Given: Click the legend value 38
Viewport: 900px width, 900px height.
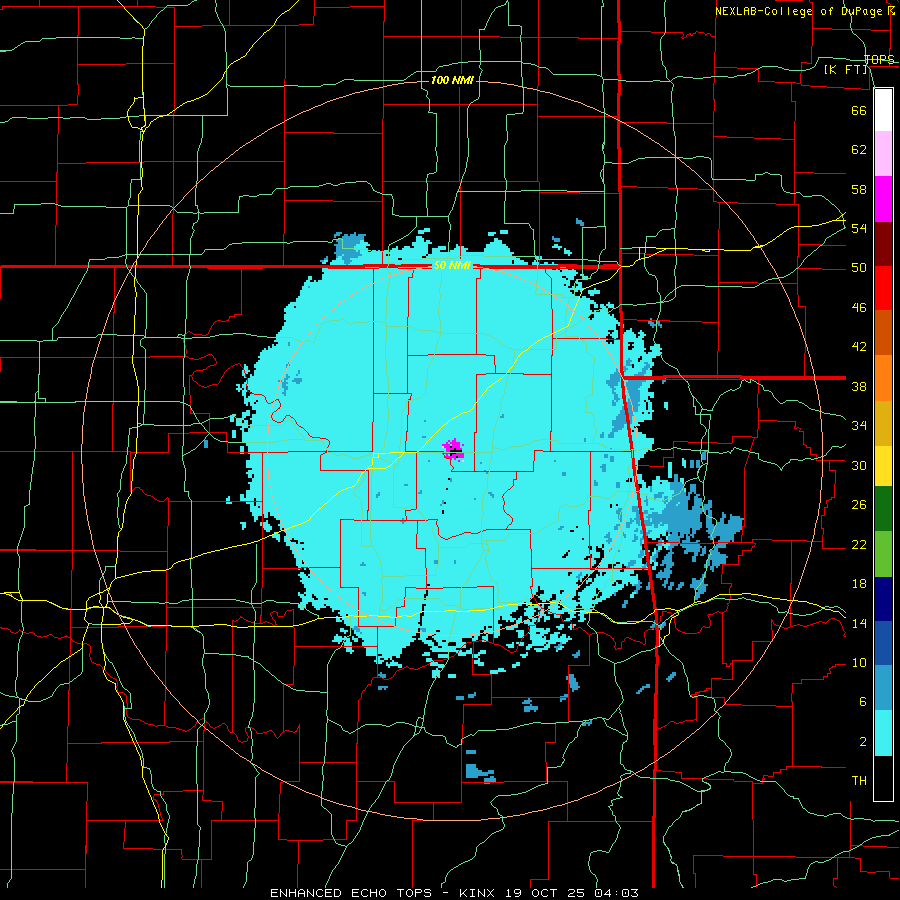Looking at the screenshot, I should tap(859, 386).
